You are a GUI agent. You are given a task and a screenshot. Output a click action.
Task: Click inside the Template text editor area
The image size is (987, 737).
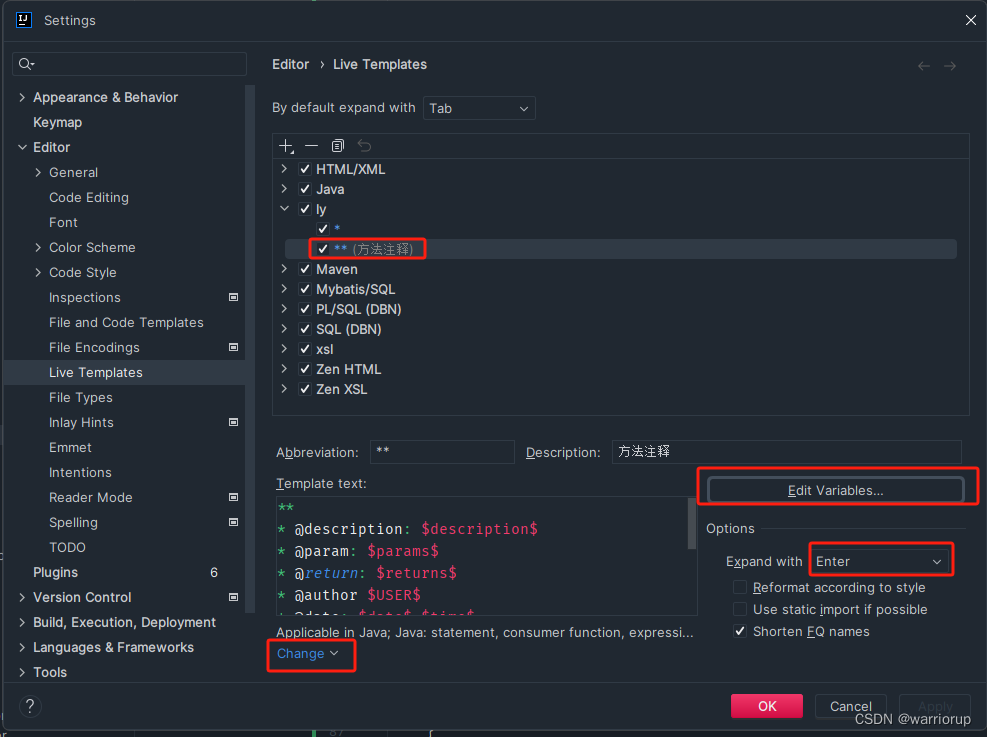click(x=482, y=556)
